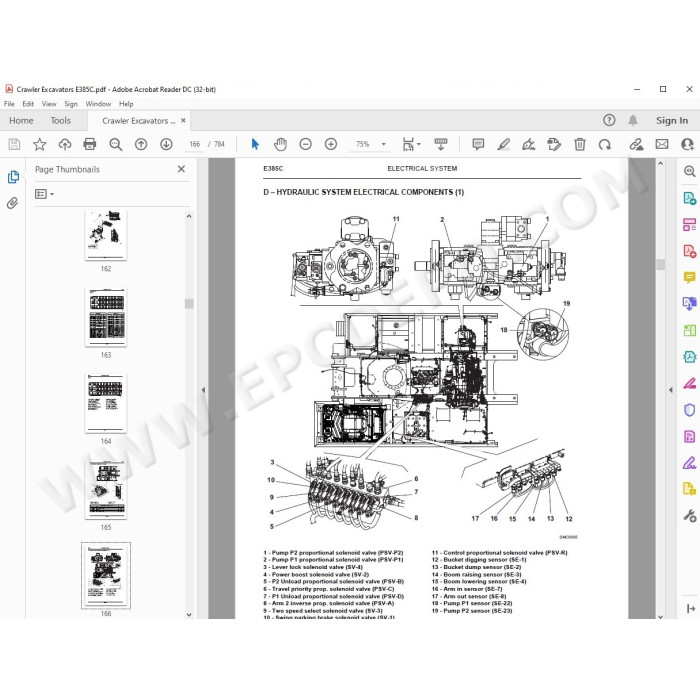Open the thumbnail options dropdown menu
Viewport: 700px width, 700px height.
pos(45,194)
